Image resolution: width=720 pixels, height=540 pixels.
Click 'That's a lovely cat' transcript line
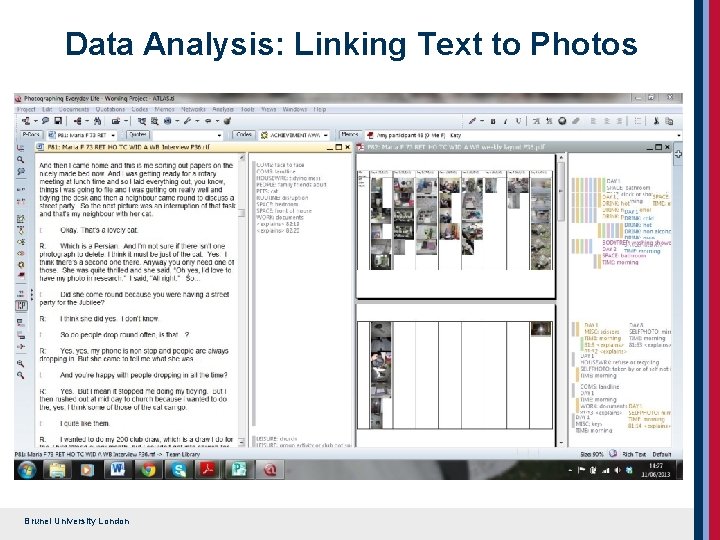coord(99,230)
